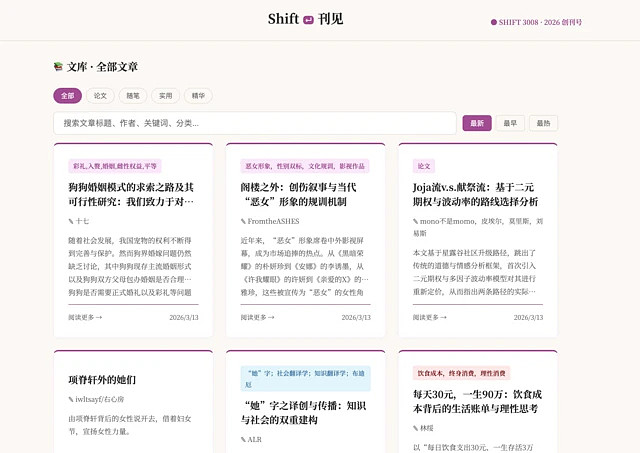Focus the article search field
The width and height of the screenshot is (640, 453).
click(x=255, y=123)
